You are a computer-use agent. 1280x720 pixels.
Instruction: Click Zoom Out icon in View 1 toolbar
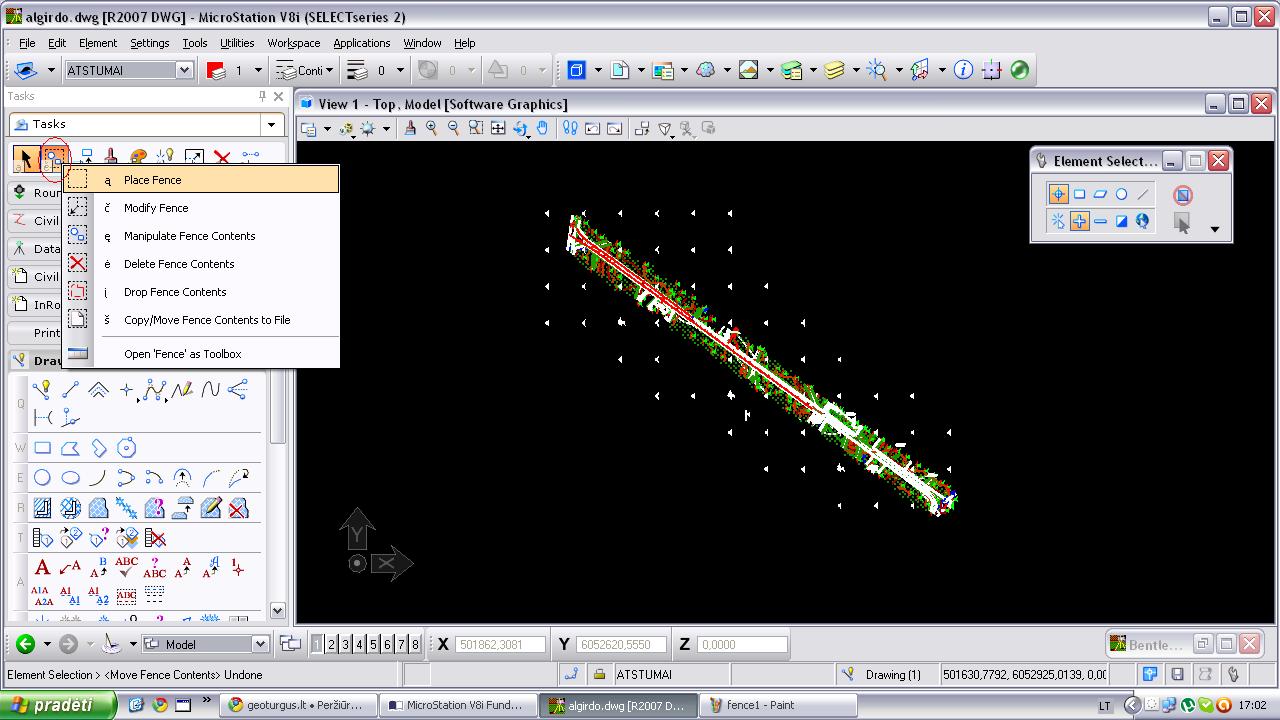[454, 128]
